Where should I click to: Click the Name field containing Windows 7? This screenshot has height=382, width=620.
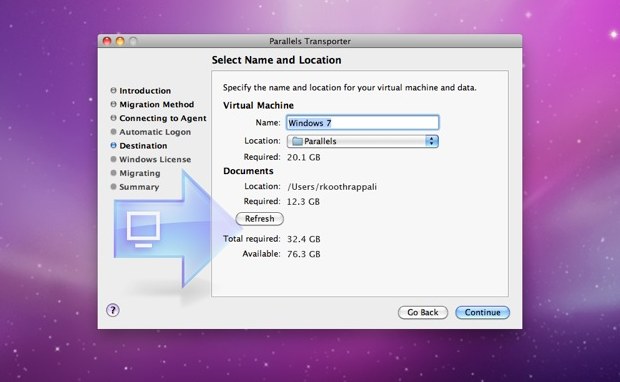[x=363, y=123]
